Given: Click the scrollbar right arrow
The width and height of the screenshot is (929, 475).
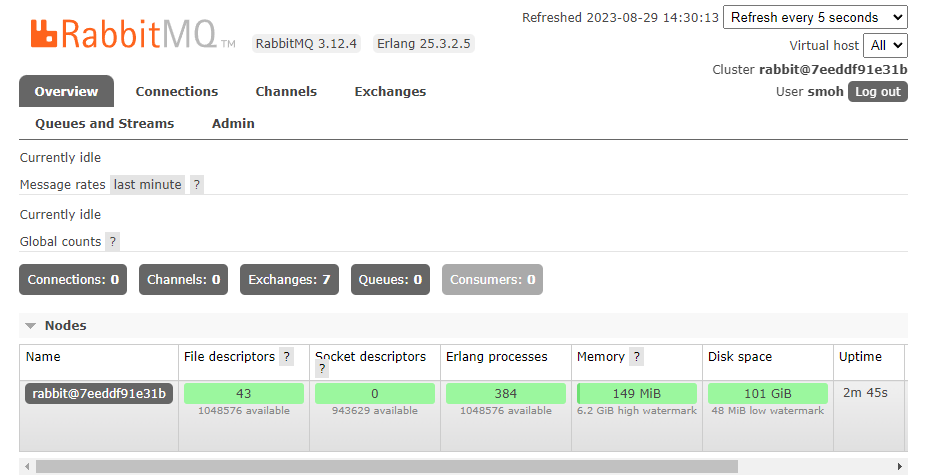Looking at the screenshot, I should 899,466.
